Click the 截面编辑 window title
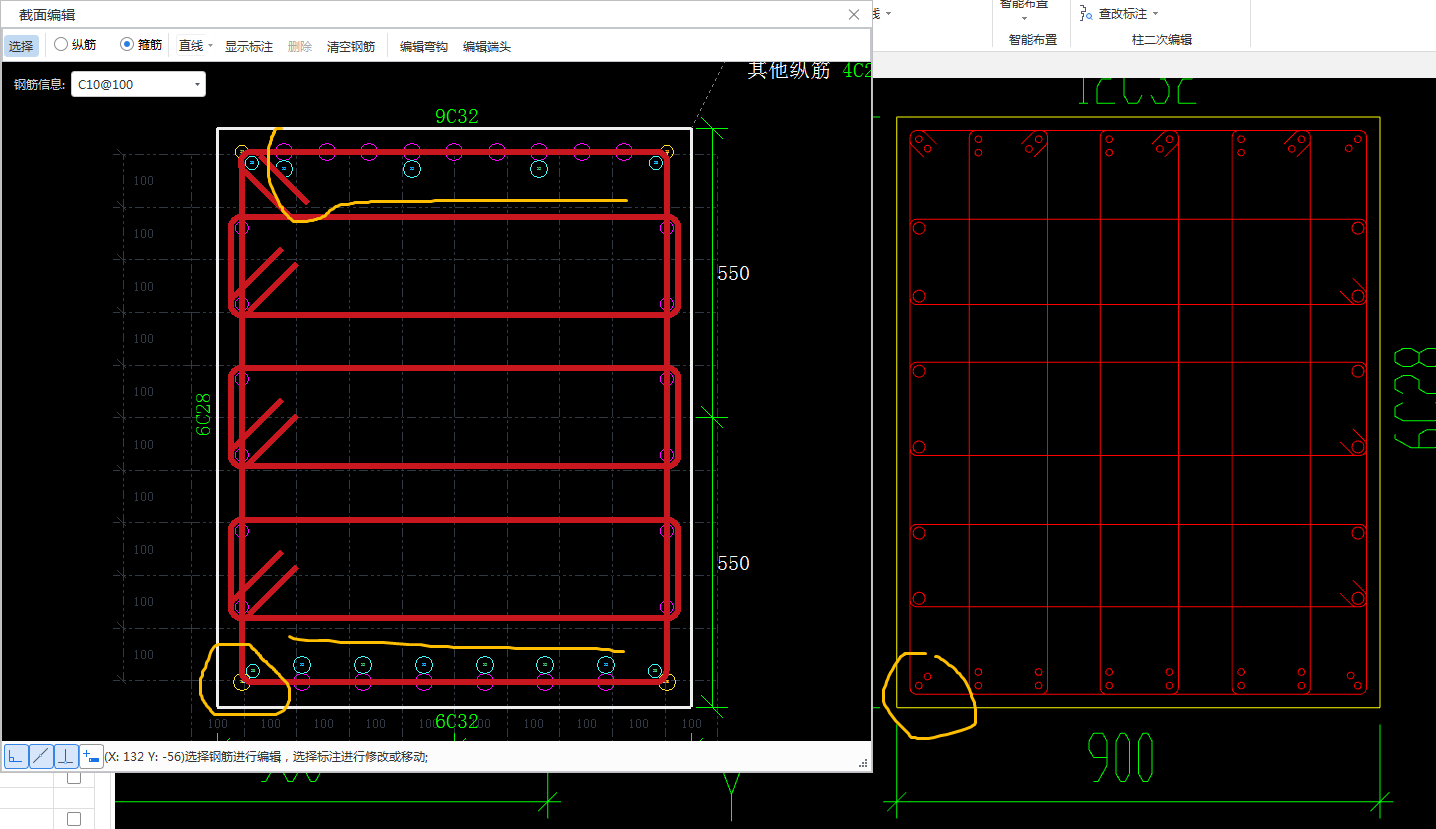 tap(46, 15)
